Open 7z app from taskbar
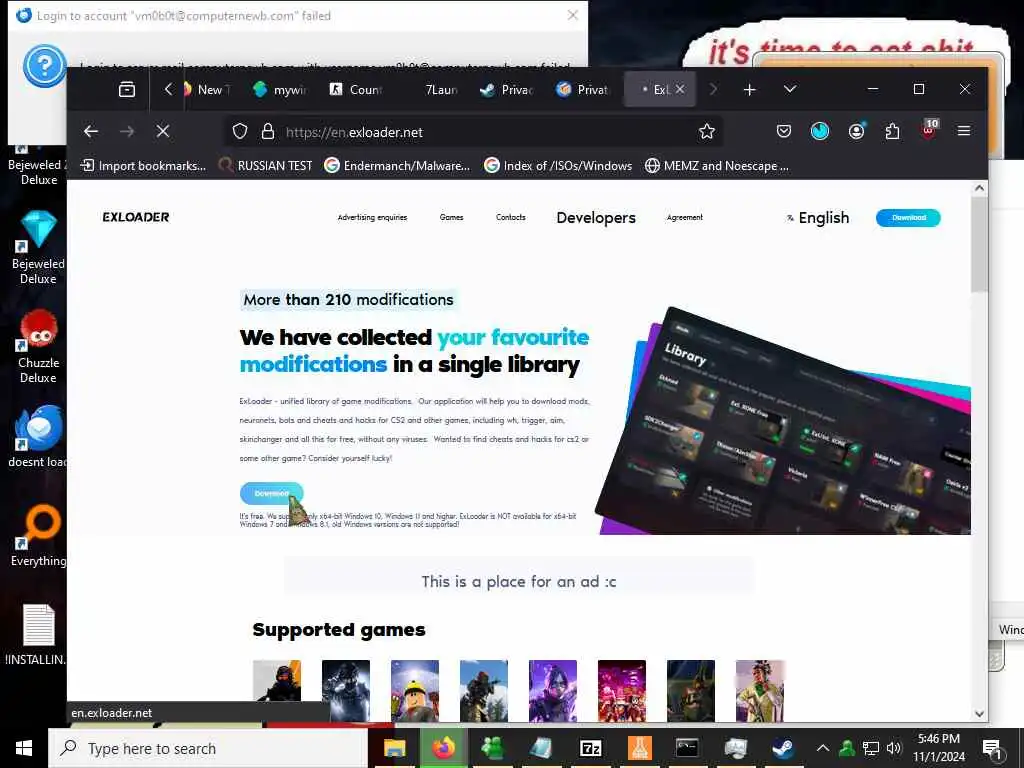Viewport: 1024px width, 768px height. point(590,748)
